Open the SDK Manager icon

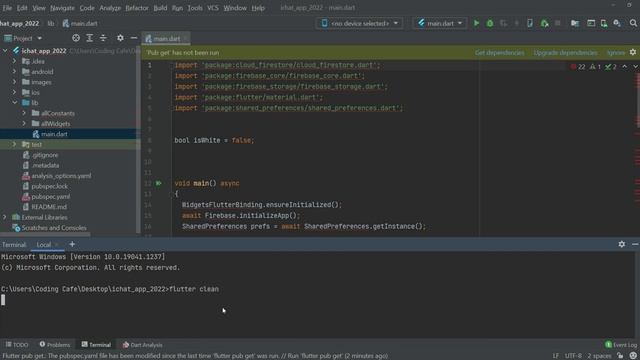617,23
